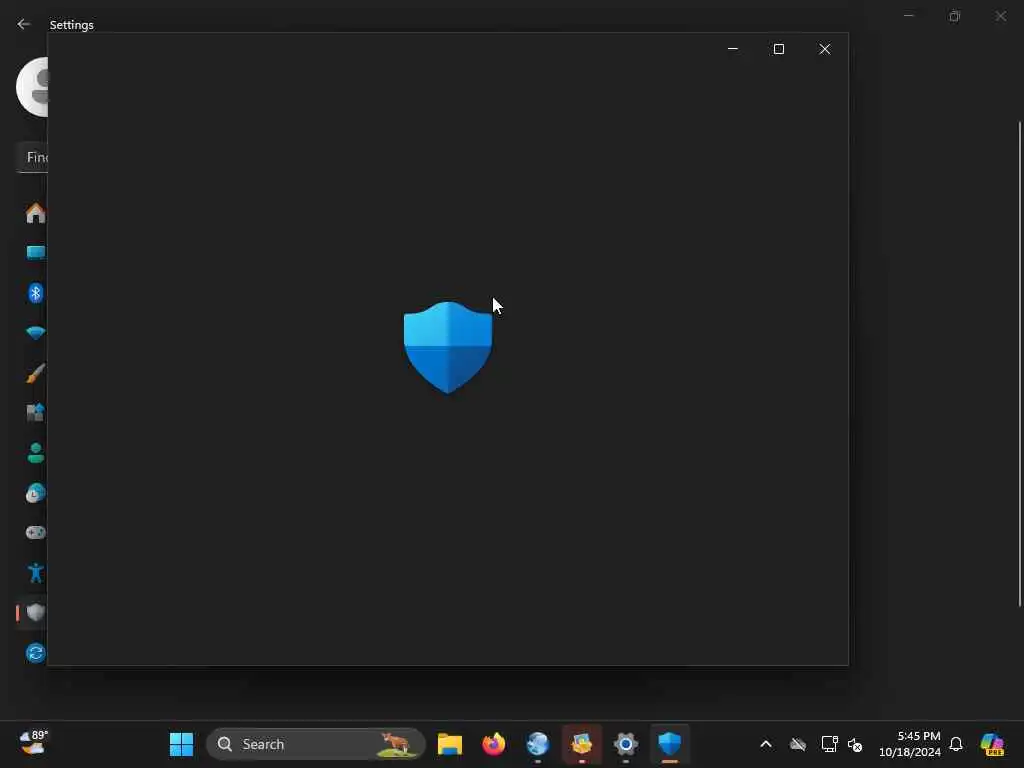Click the Settings window scrollbar
The width and height of the screenshot is (1024, 768).
point(1019,364)
